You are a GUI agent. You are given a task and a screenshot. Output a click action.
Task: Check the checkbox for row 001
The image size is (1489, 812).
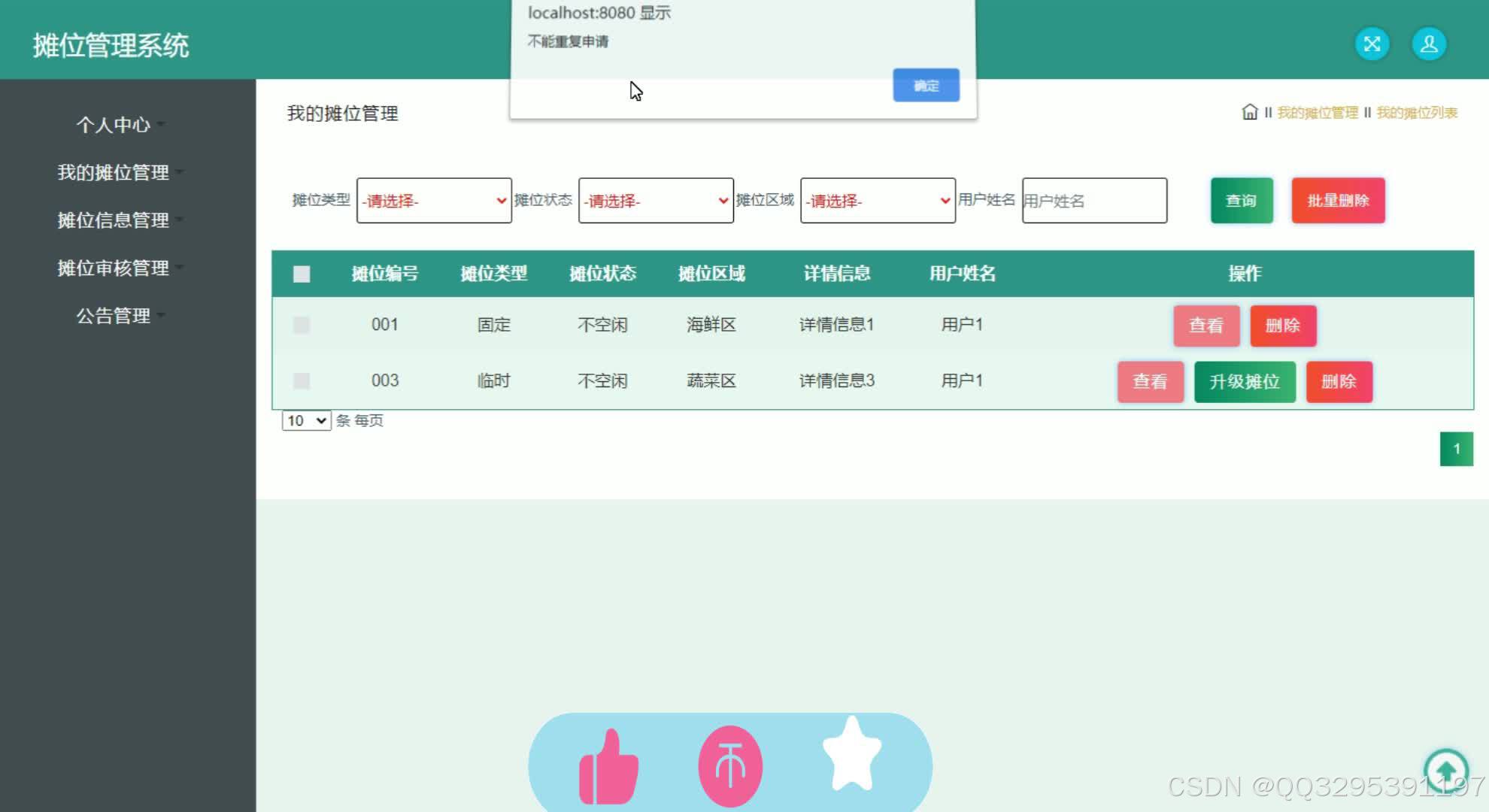(x=302, y=325)
